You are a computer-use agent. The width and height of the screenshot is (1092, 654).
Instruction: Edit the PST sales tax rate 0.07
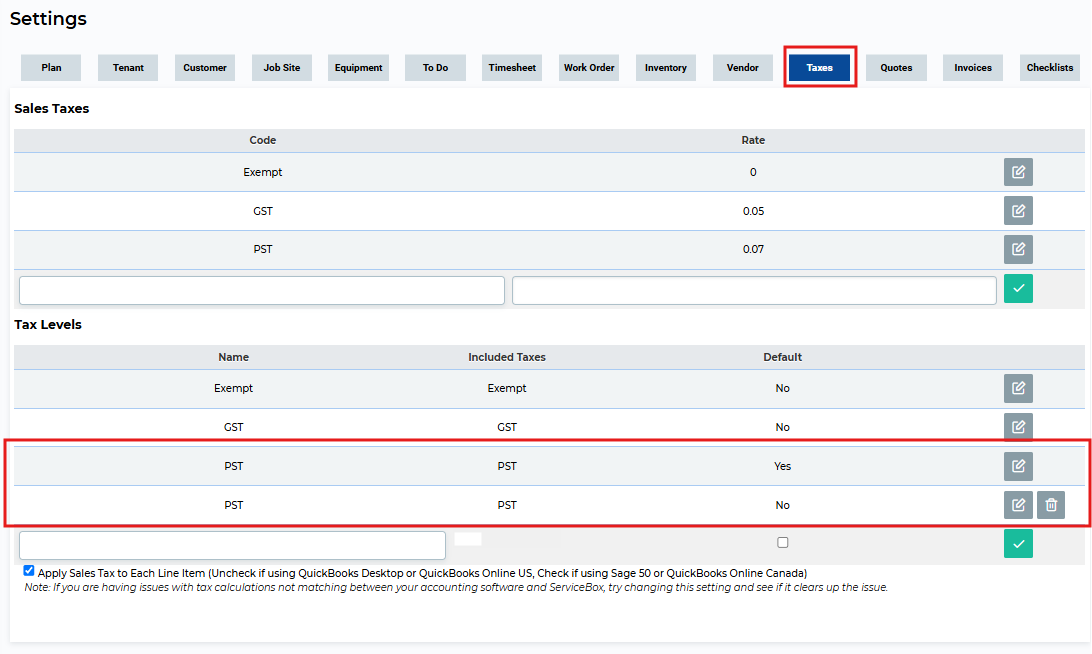coord(1018,249)
